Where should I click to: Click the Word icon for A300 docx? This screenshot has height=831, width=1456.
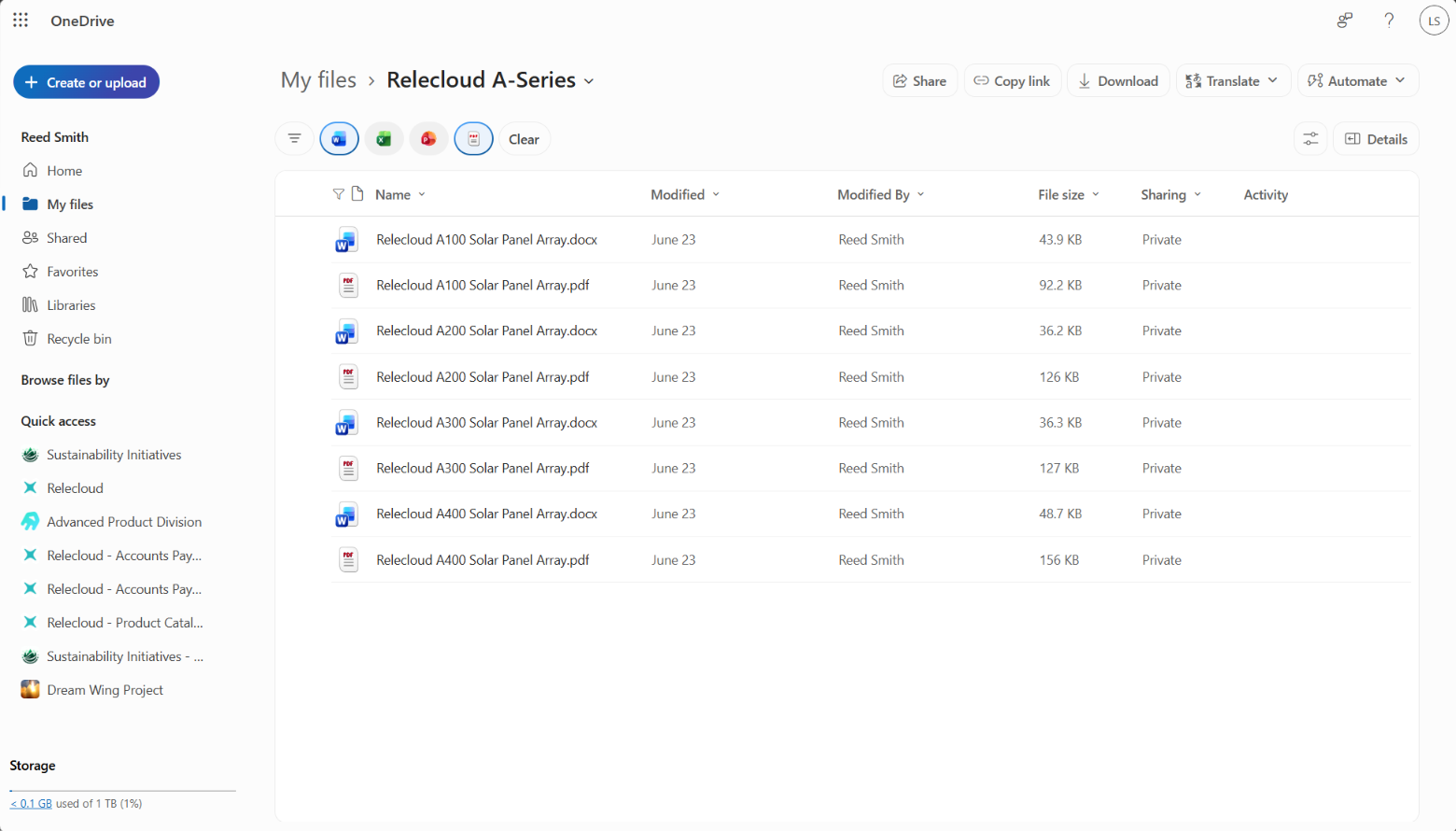coord(347,423)
